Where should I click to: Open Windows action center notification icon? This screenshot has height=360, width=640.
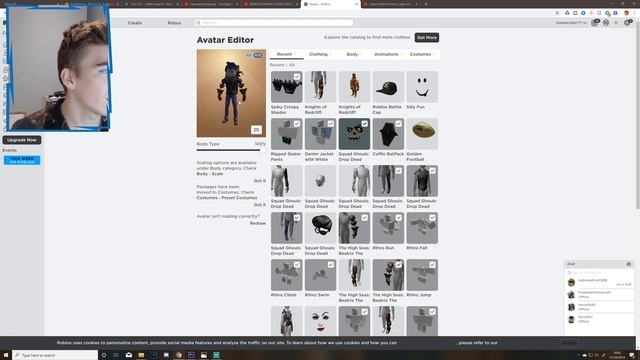click(x=632, y=355)
